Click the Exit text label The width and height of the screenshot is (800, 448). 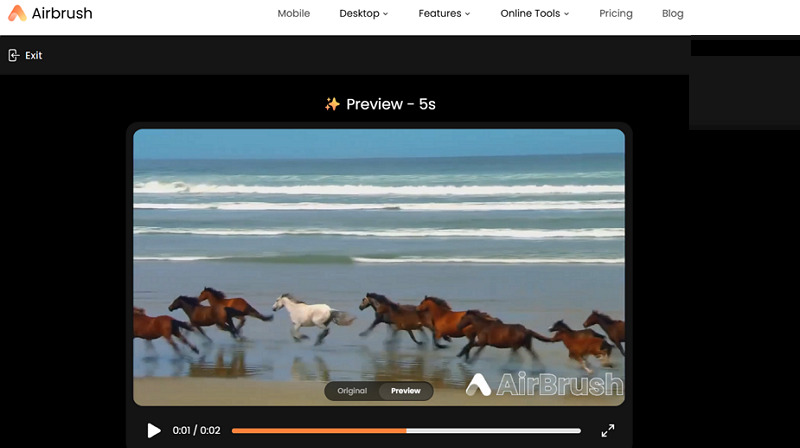(34, 56)
